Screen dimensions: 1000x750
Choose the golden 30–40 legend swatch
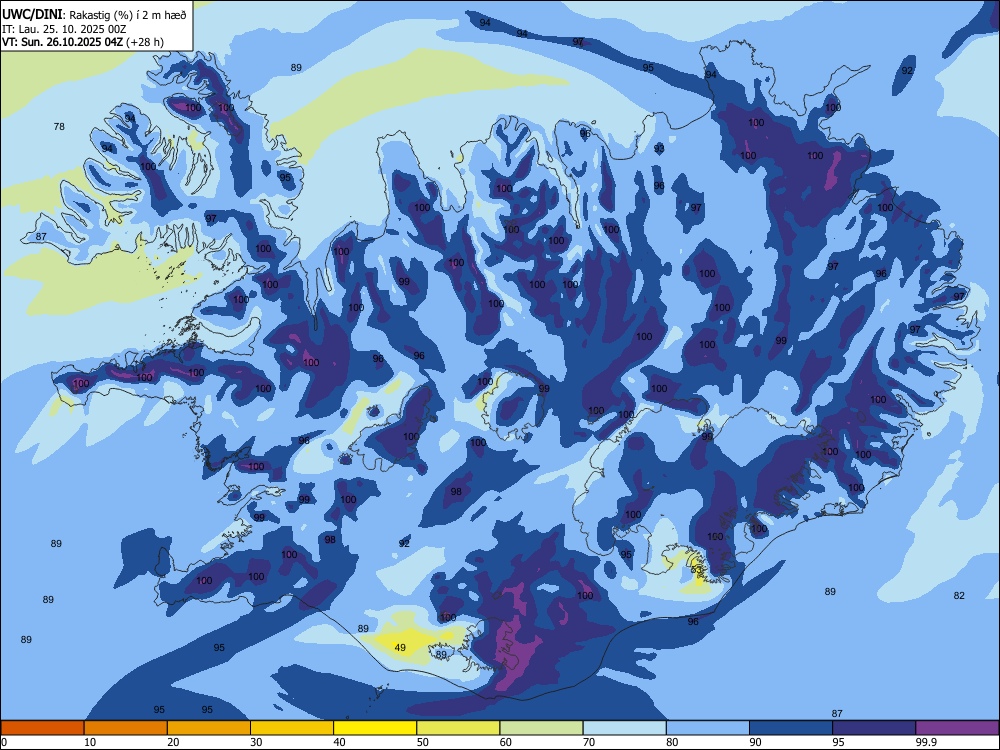point(292,728)
